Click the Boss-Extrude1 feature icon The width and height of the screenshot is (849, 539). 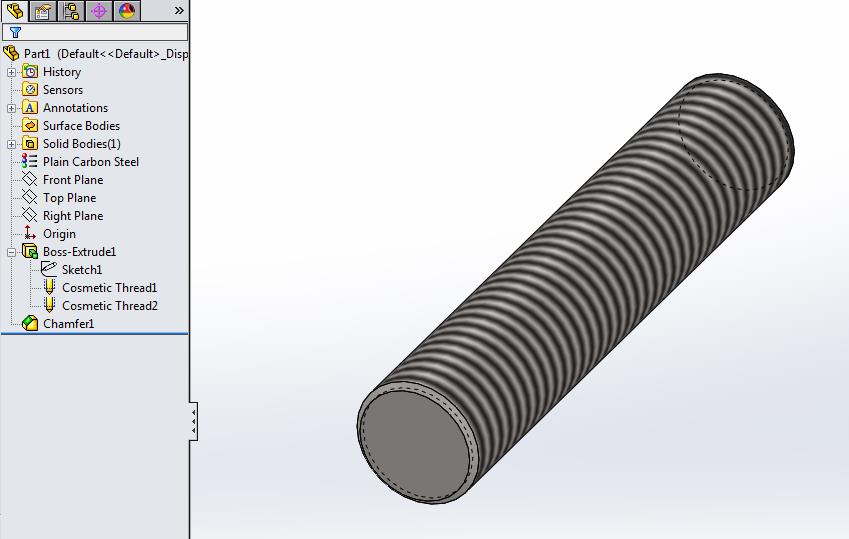[30, 251]
